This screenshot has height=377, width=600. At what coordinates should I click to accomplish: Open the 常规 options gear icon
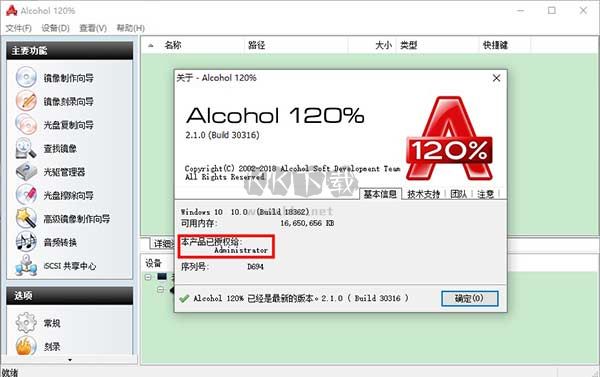point(26,323)
